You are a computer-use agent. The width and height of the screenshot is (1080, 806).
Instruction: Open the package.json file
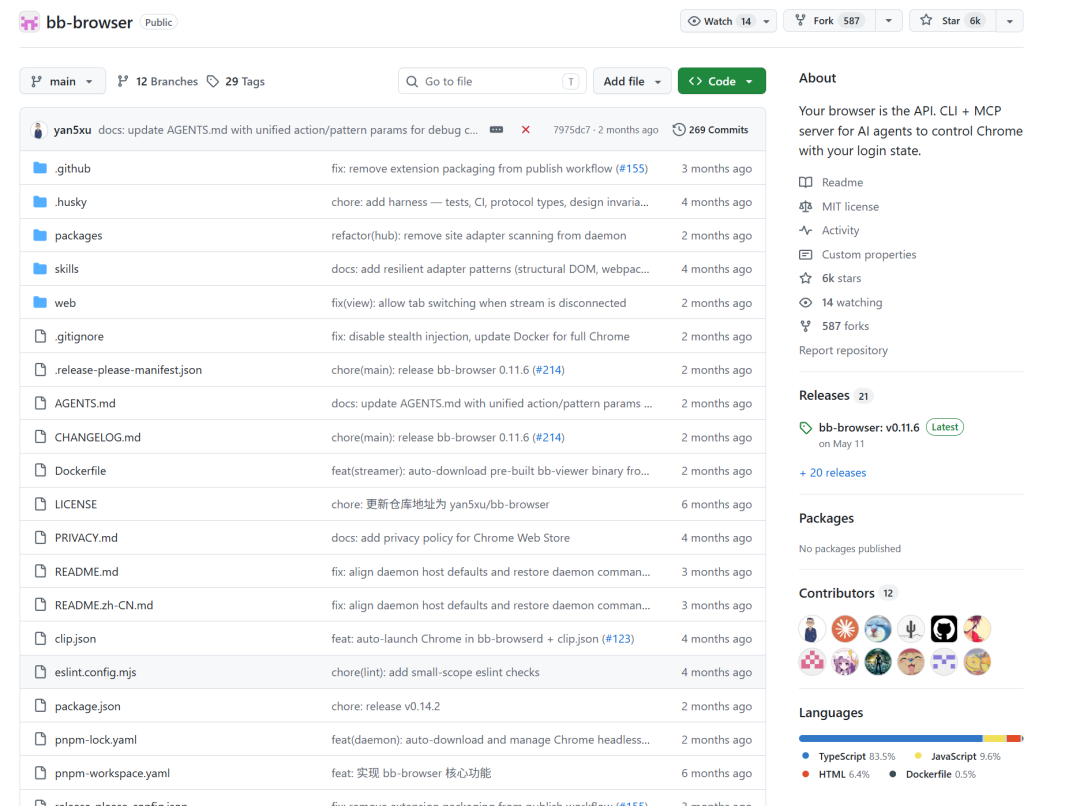coord(87,706)
